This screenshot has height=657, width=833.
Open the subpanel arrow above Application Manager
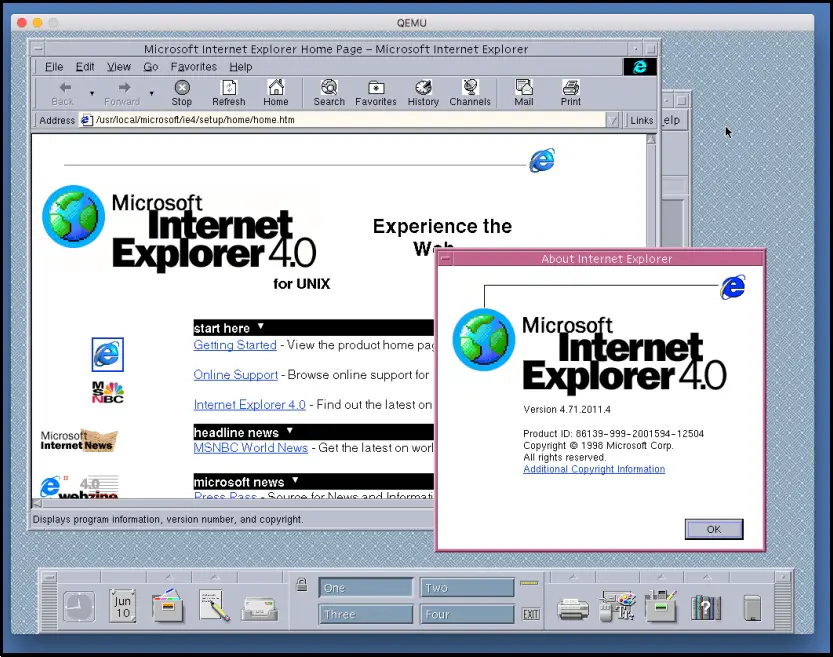click(x=661, y=577)
